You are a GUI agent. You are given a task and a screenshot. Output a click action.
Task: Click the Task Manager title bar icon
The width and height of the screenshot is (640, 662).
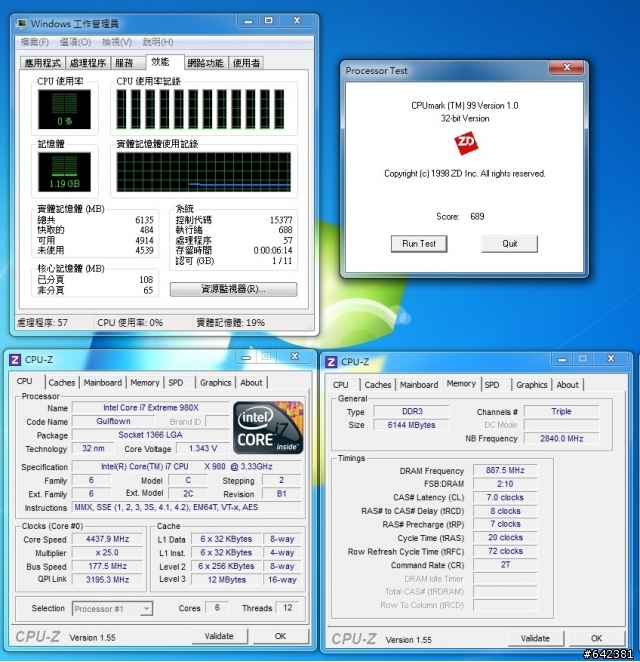21,24
